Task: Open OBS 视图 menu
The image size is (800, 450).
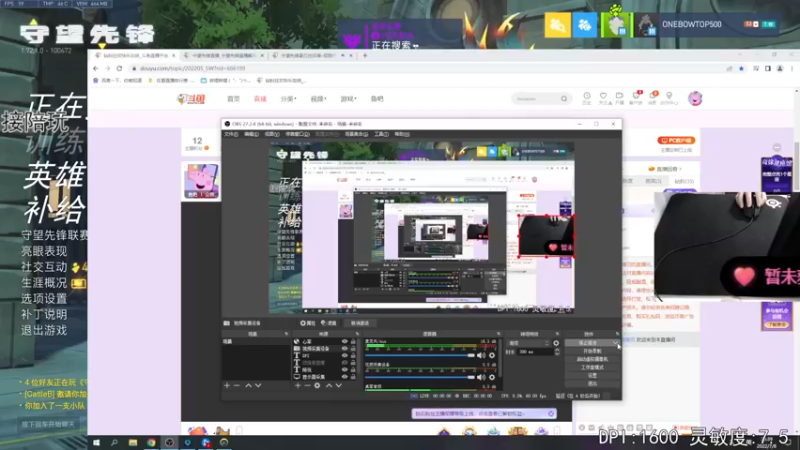Action: pos(272,134)
